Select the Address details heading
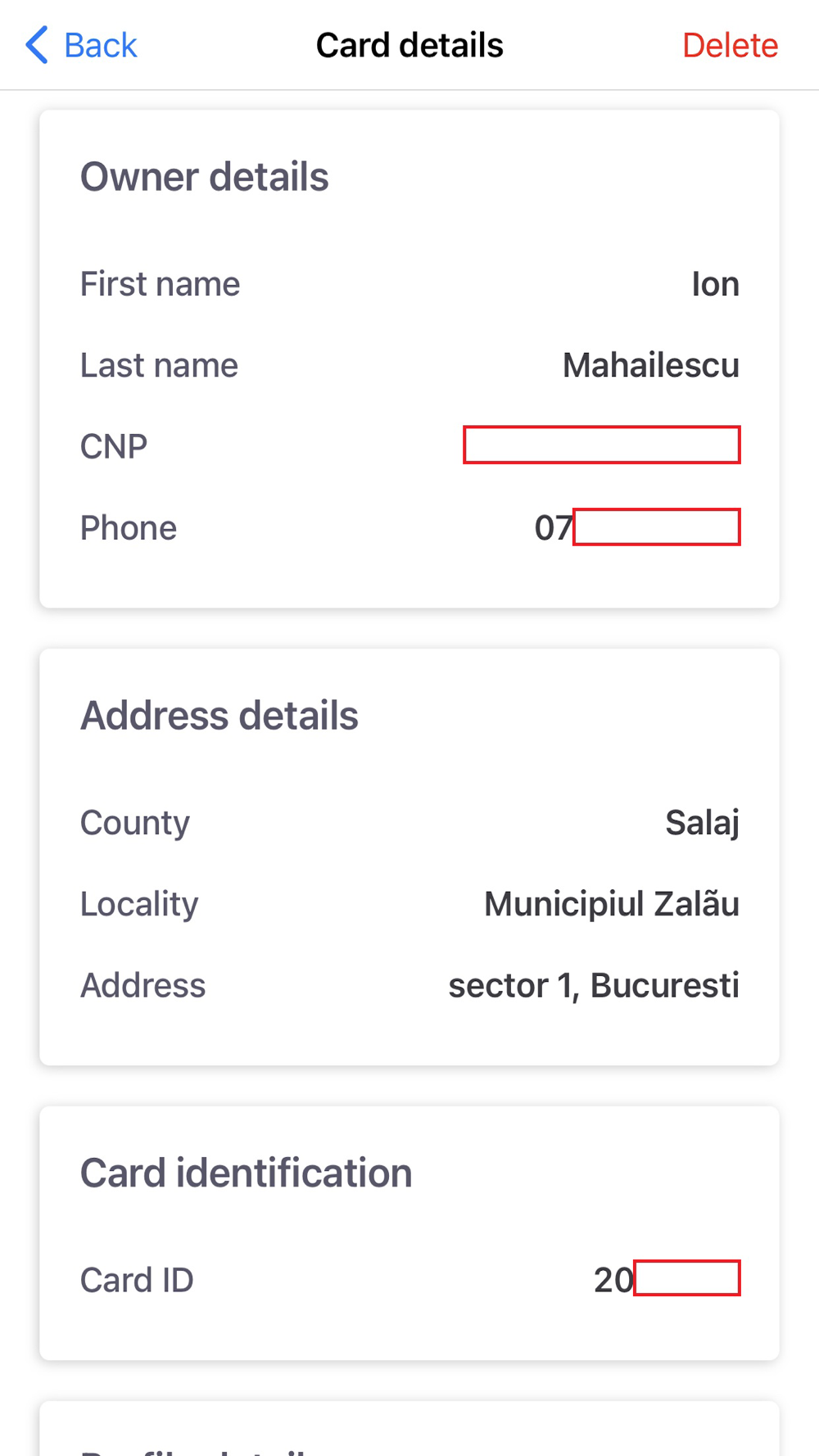Viewport: 819px width, 1456px height. click(x=219, y=716)
